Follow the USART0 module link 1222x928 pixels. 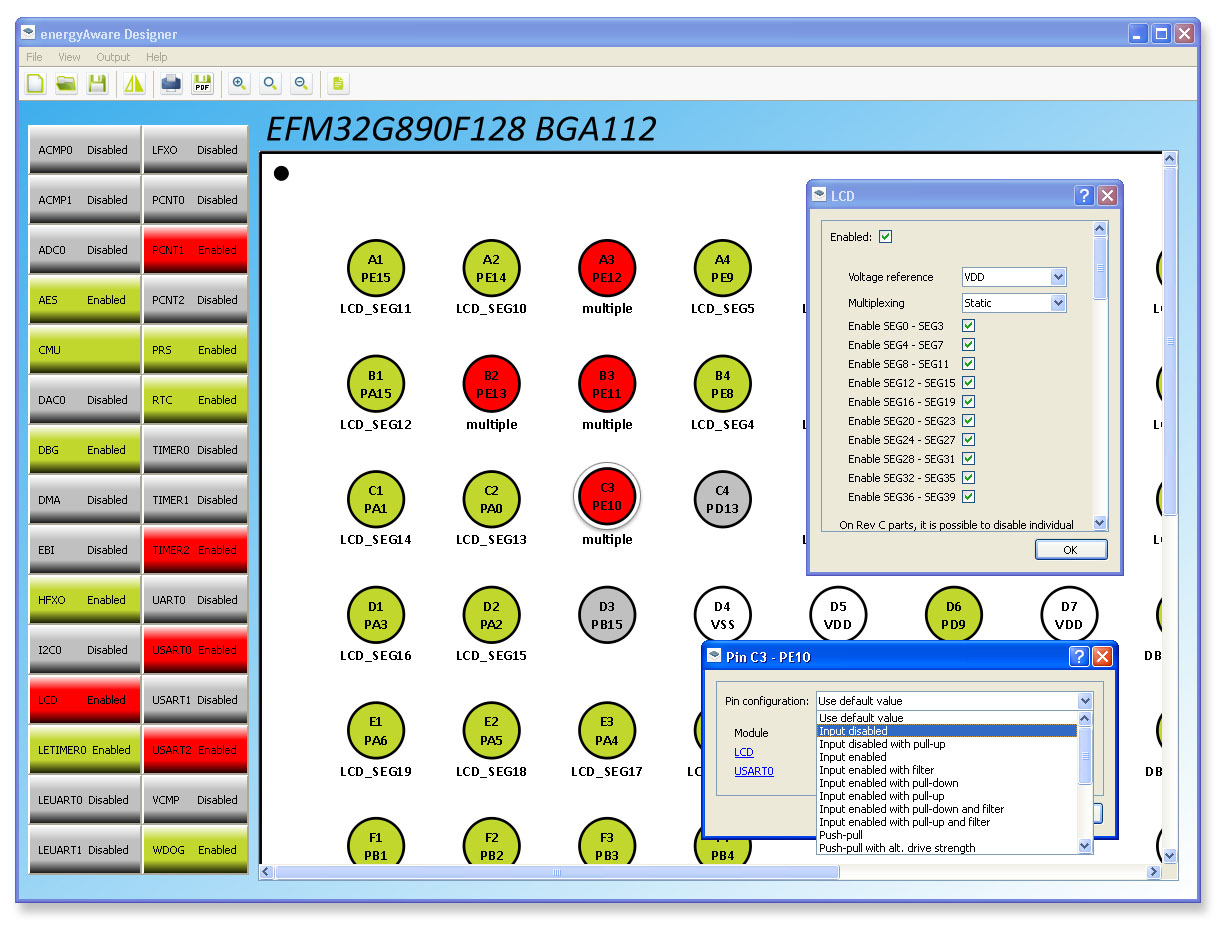(753, 771)
